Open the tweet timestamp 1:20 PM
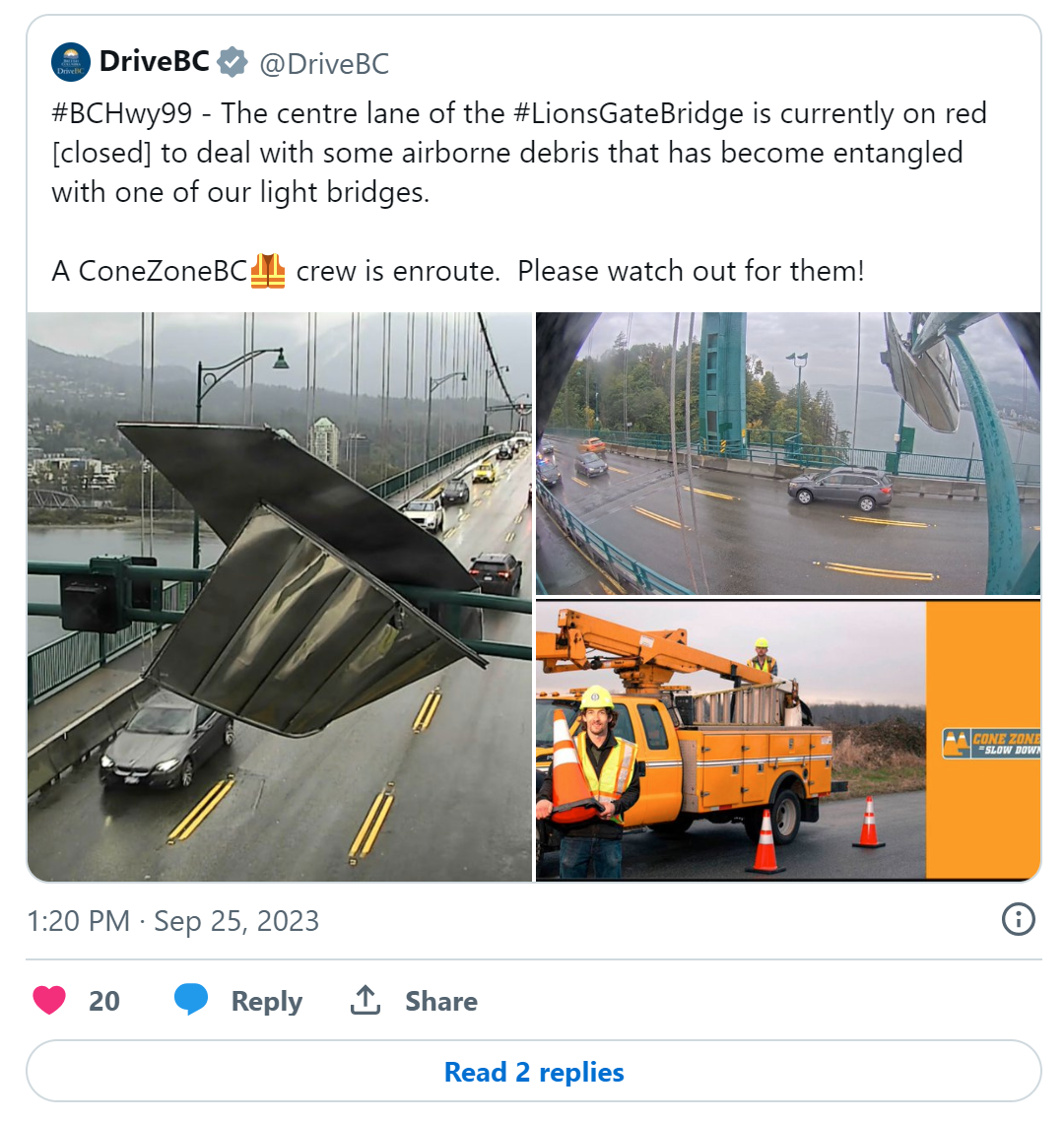This screenshot has height=1121, width=1064. pos(79,921)
